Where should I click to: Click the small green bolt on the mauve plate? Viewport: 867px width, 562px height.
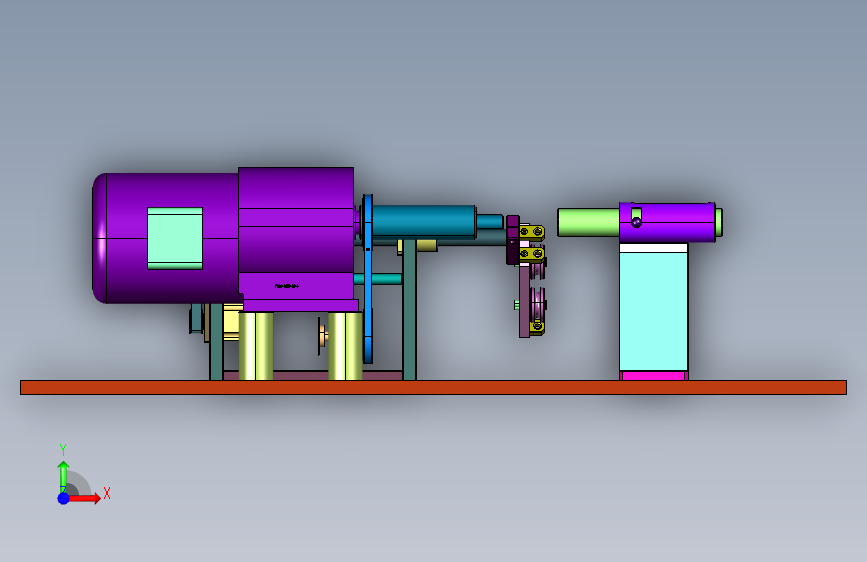click(516, 305)
